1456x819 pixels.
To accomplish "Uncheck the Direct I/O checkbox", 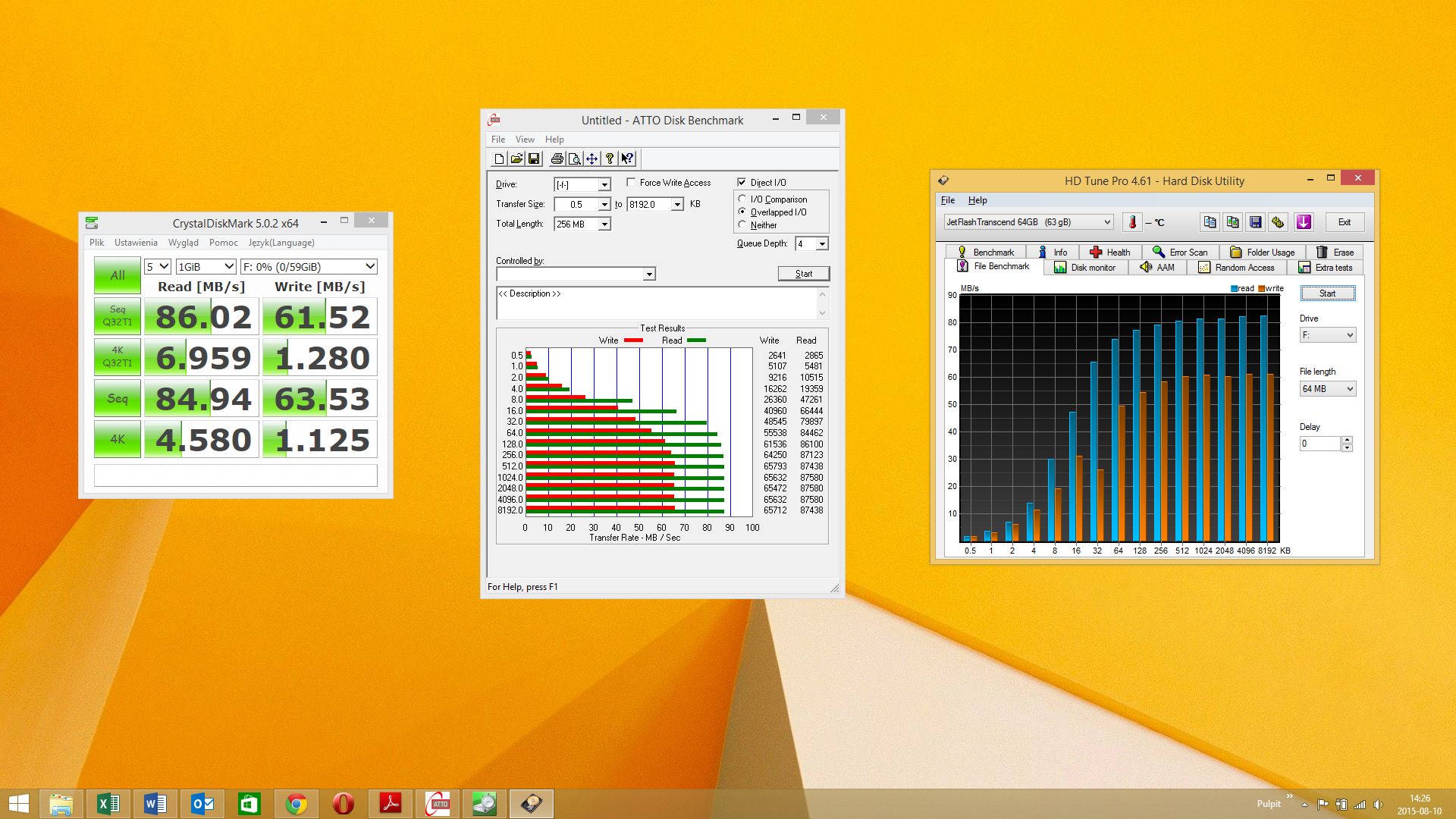I will pyautogui.click(x=742, y=183).
